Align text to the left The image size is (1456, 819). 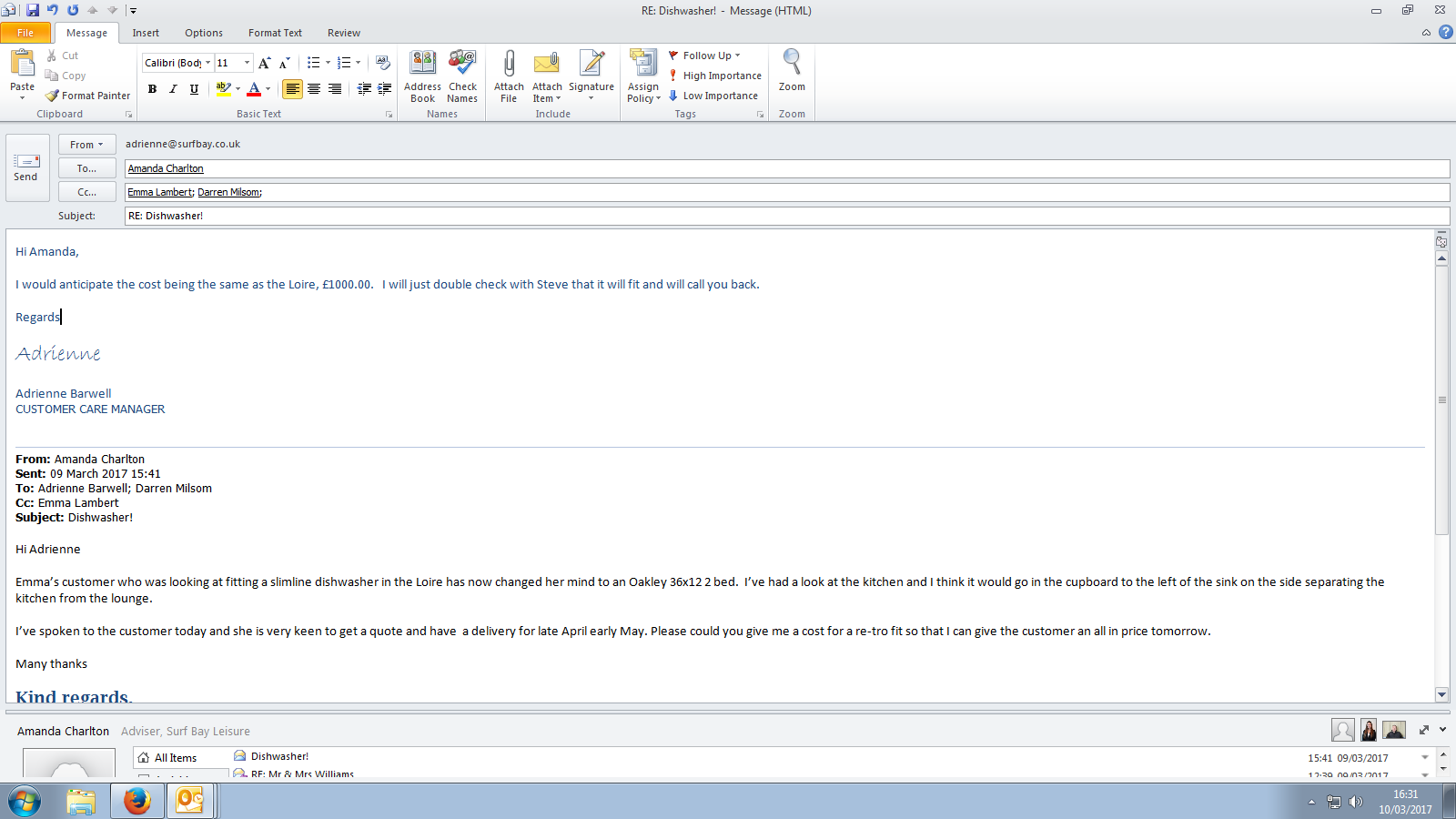[x=292, y=88]
